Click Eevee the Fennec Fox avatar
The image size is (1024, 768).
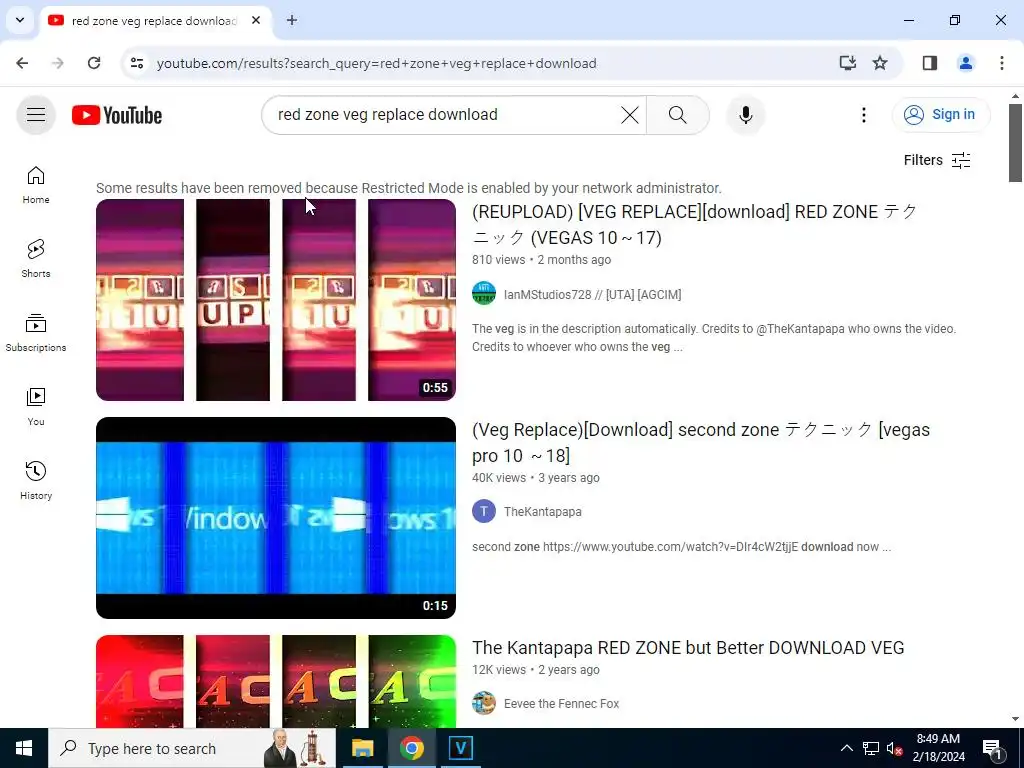point(484,703)
